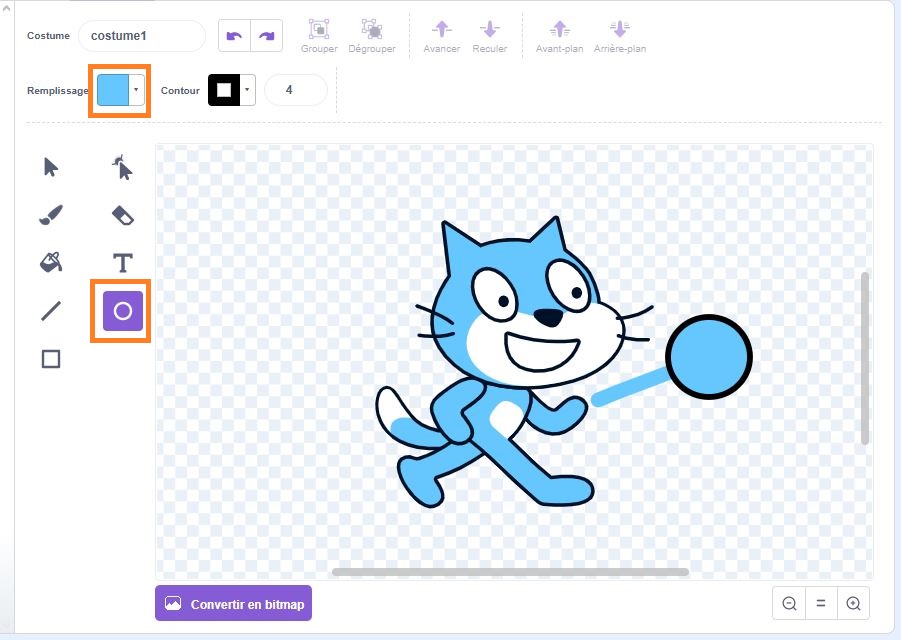The image size is (901, 640).
Task: Click the costume name field 'costume1'
Action: [142, 36]
